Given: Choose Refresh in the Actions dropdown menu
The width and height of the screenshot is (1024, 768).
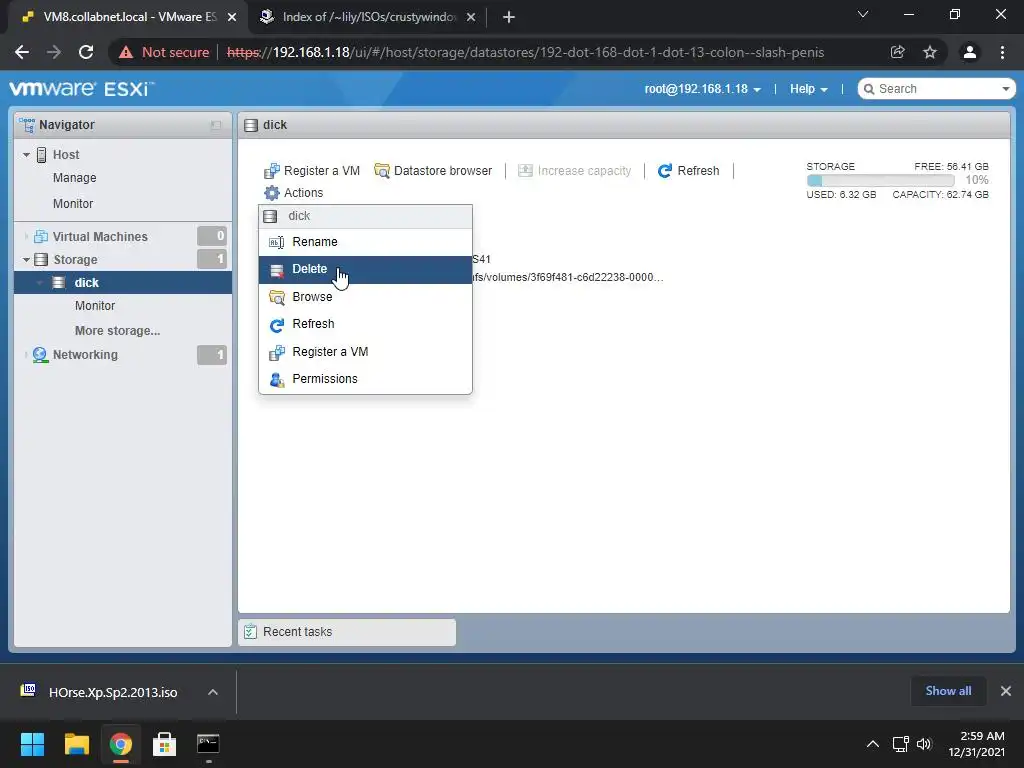Looking at the screenshot, I should point(365,324).
